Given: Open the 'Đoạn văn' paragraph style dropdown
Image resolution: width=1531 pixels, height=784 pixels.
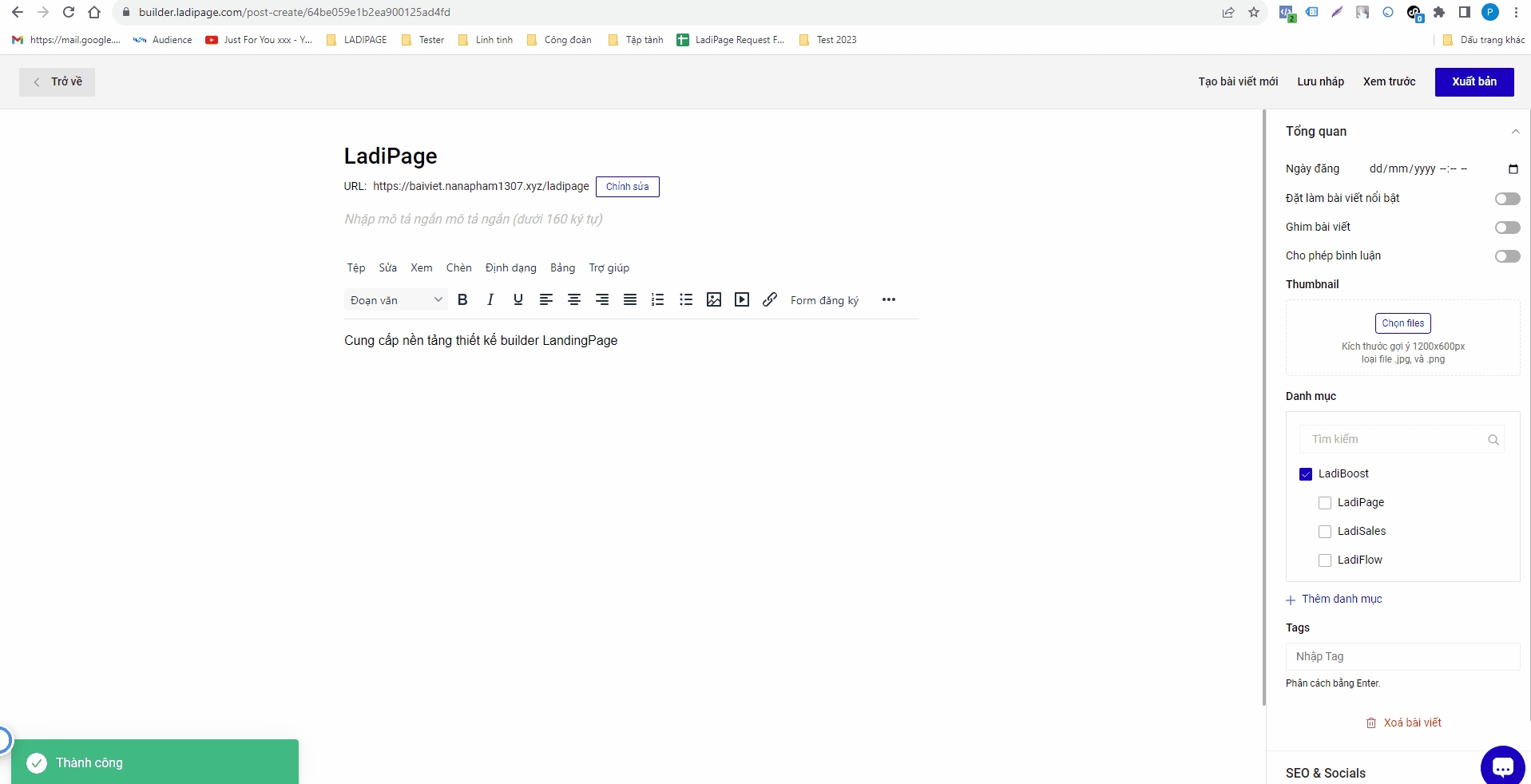Looking at the screenshot, I should point(395,300).
